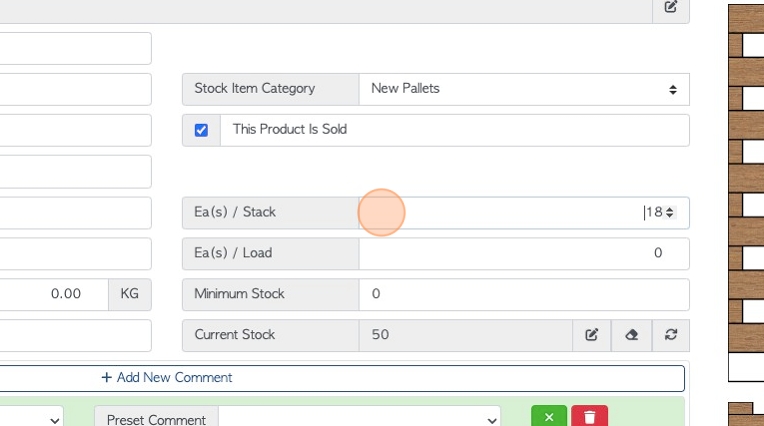Click the This Product Is Sold label
Image resolution: width=764 pixels, height=426 pixels.
(290, 129)
